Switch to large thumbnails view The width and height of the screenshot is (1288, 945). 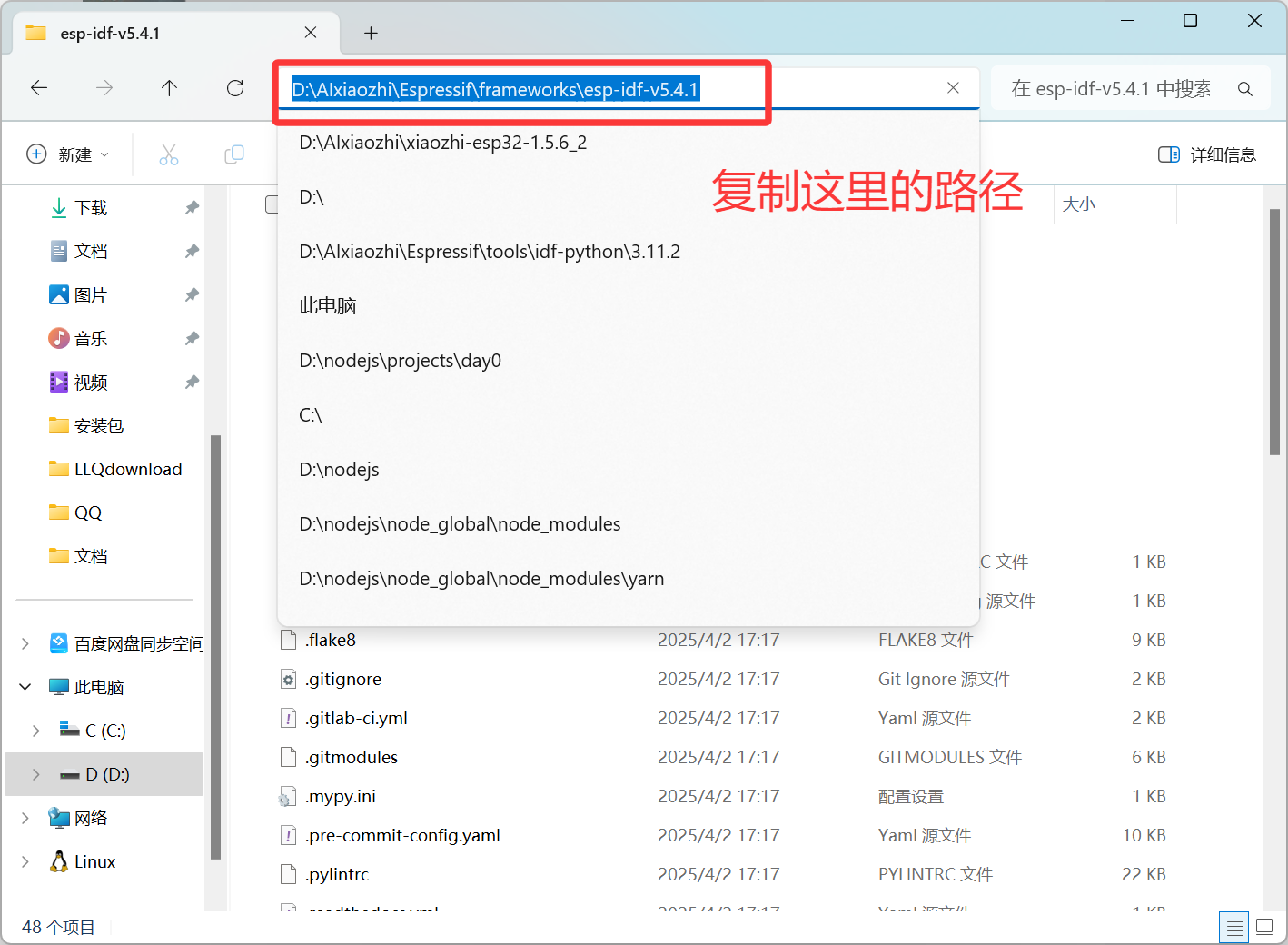click(x=1264, y=928)
